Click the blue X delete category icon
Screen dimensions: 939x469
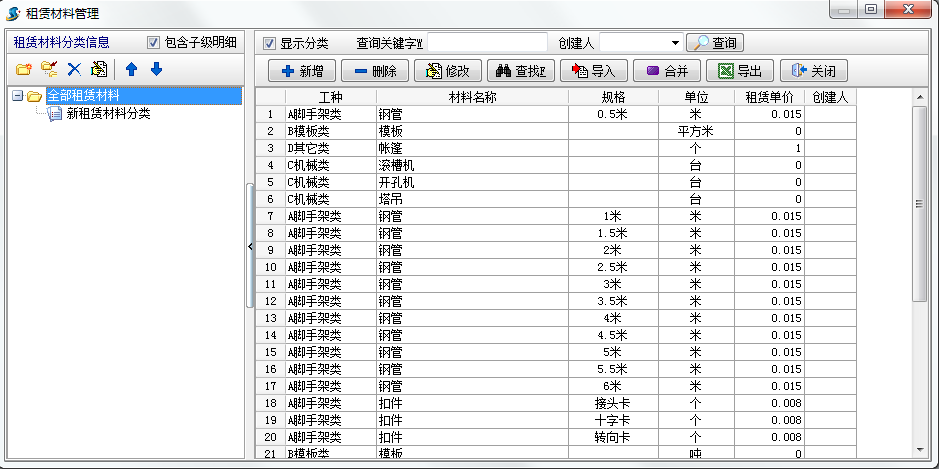click(73, 70)
